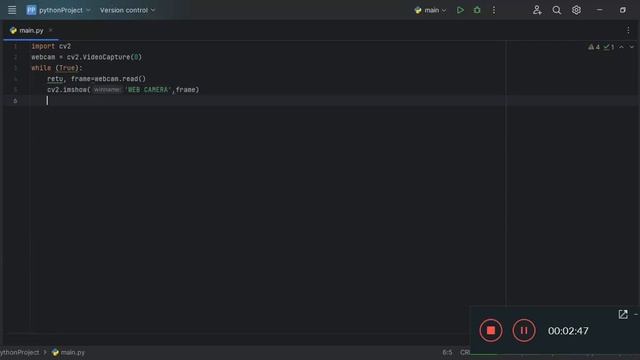Click the winname parameter hint

(x=107, y=90)
